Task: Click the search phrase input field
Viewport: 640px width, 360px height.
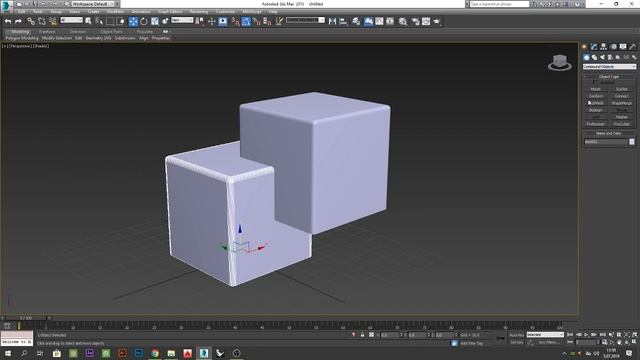Action: (x=499, y=4)
